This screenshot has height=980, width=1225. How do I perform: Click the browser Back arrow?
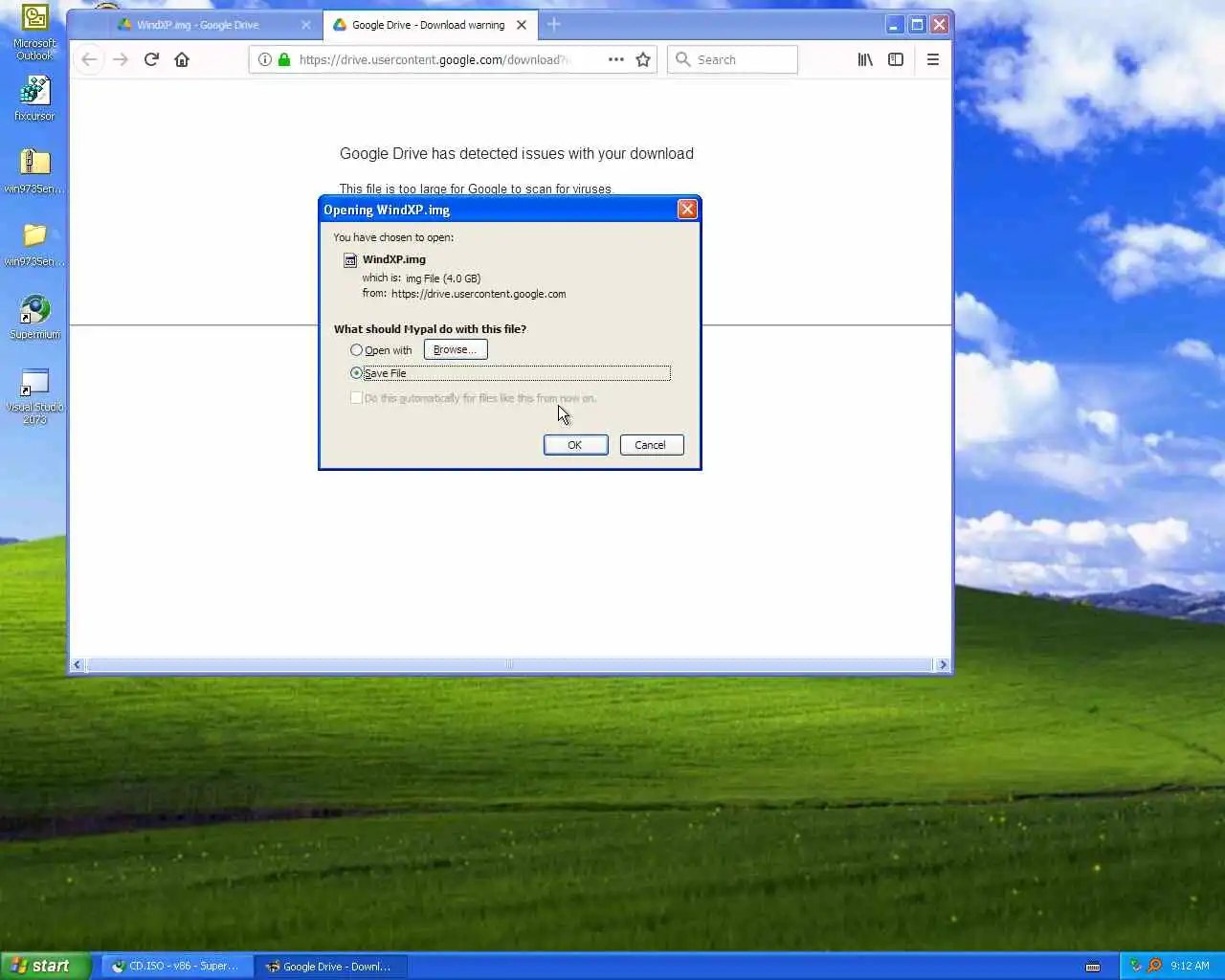[x=89, y=59]
